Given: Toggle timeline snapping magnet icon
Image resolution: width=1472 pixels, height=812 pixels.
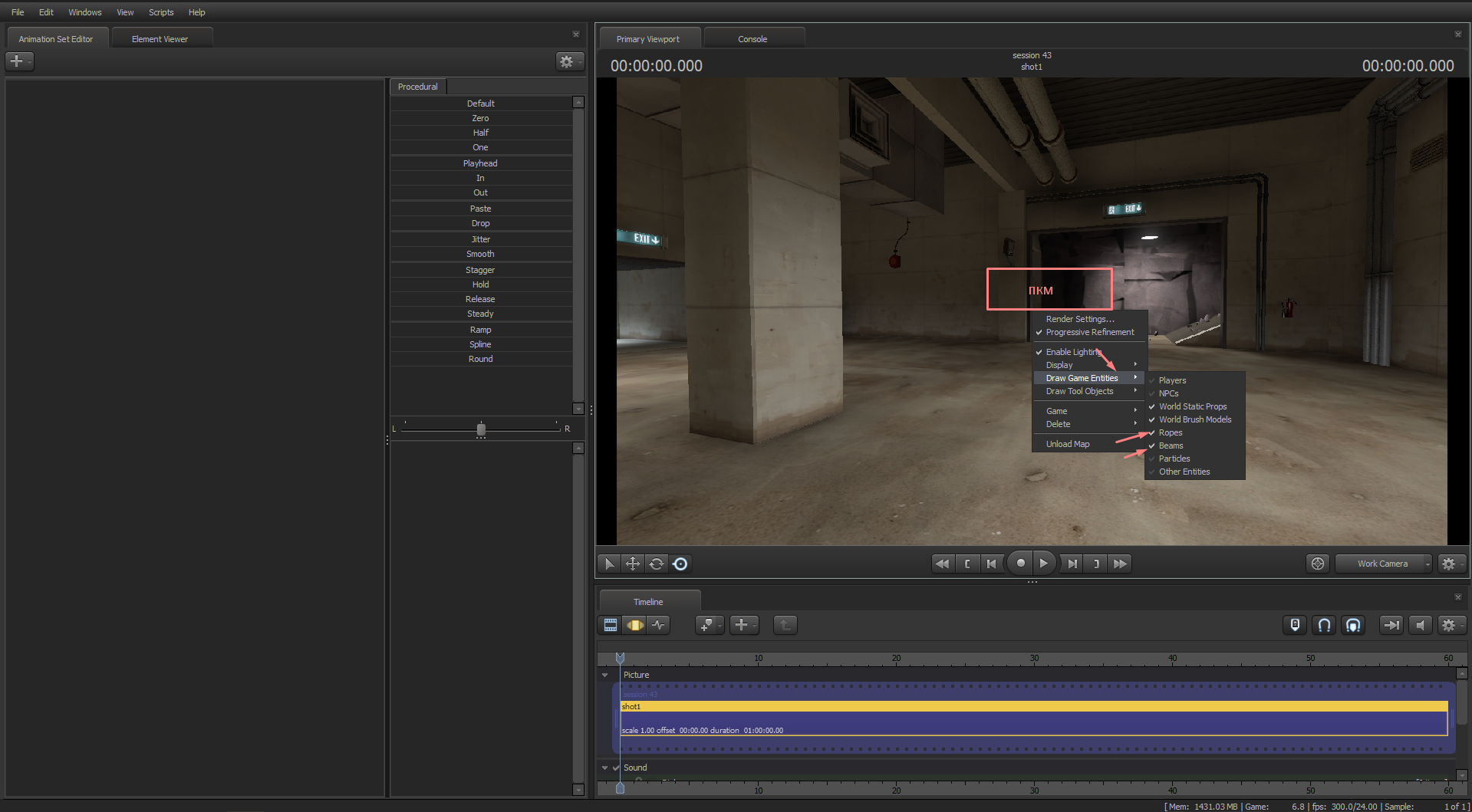Looking at the screenshot, I should point(1324,625).
